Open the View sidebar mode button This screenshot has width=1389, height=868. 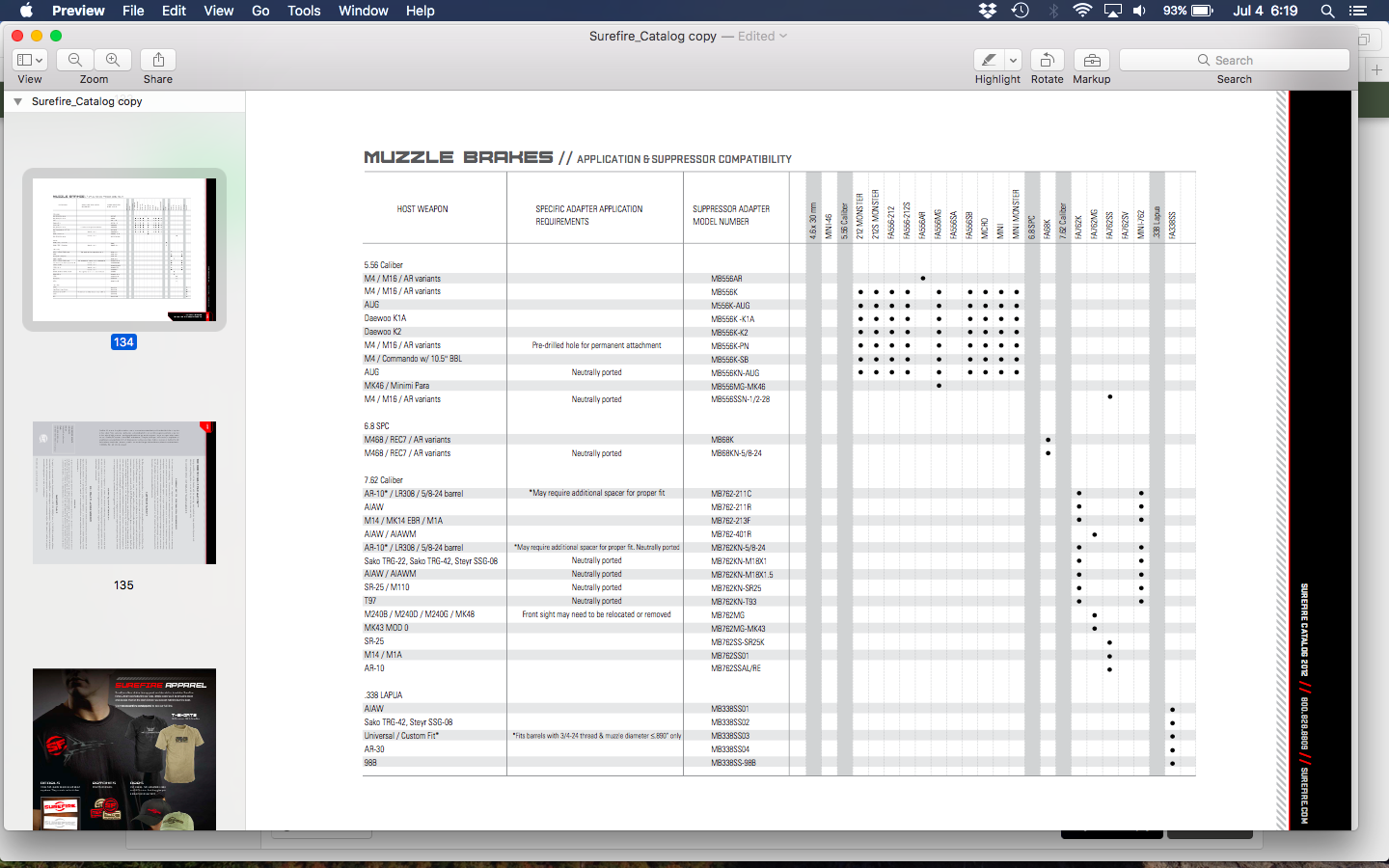point(30,60)
